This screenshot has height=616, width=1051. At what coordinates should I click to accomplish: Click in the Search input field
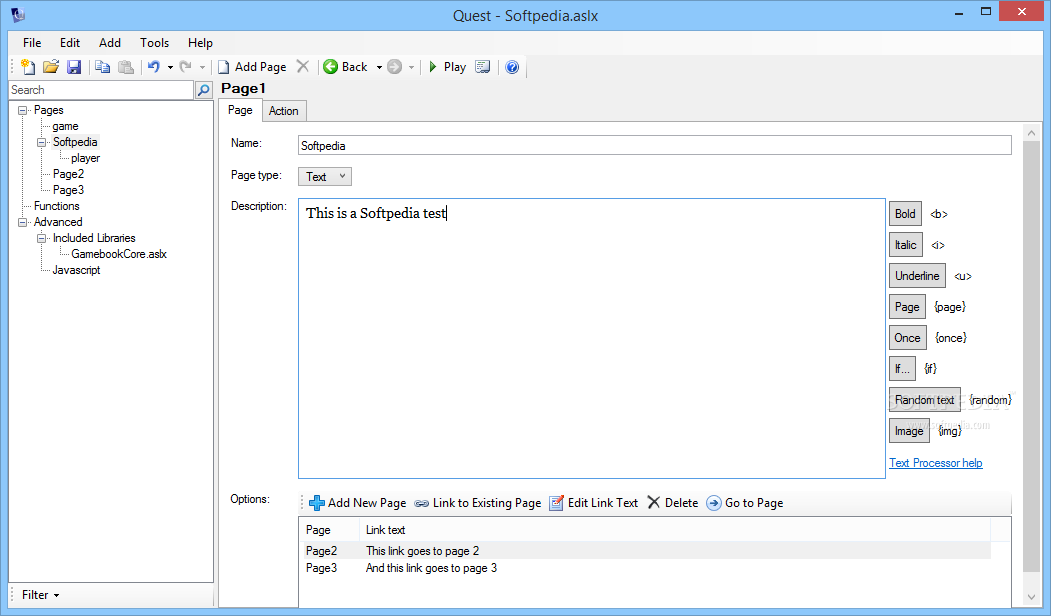click(101, 90)
